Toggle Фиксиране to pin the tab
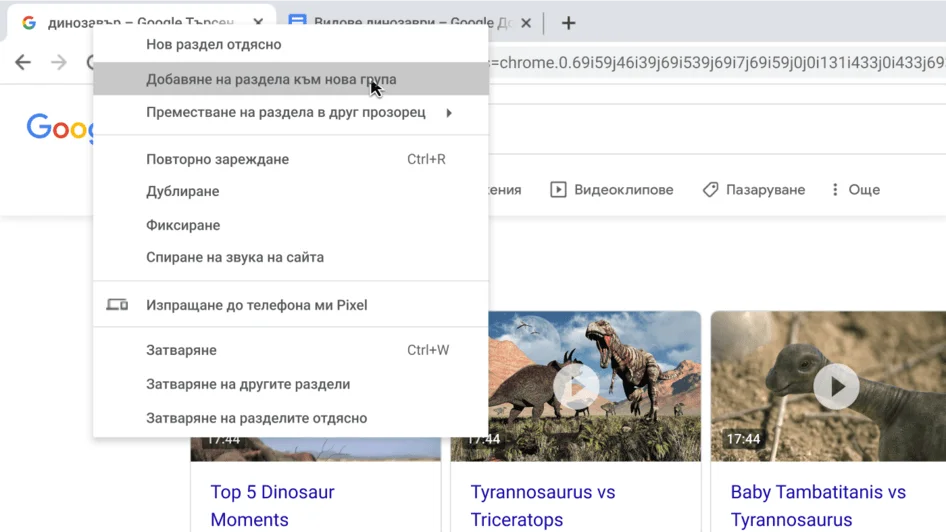This screenshot has width=946, height=532. [183, 225]
